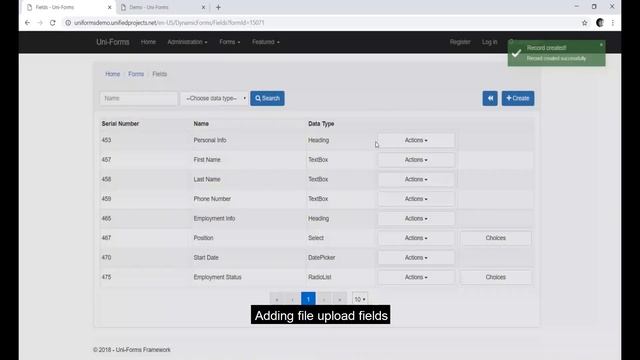The image size is (640, 360).
Task: Open Actions for First Name row
Action: point(416,160)
